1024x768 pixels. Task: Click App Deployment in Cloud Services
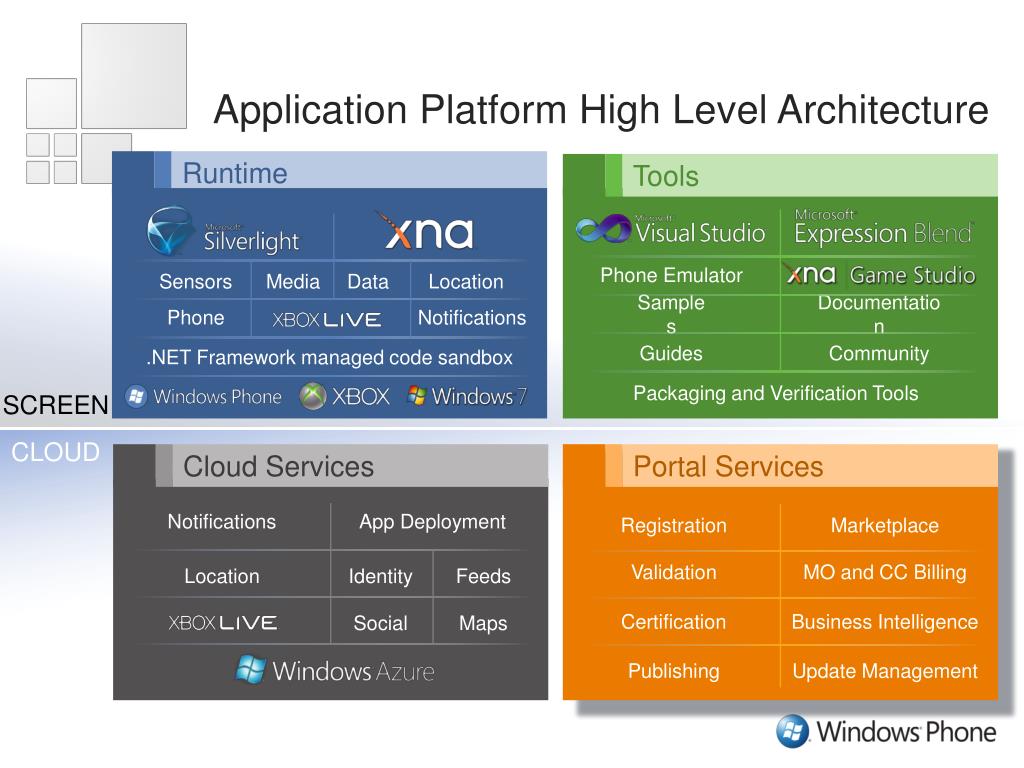coord(432,522)
